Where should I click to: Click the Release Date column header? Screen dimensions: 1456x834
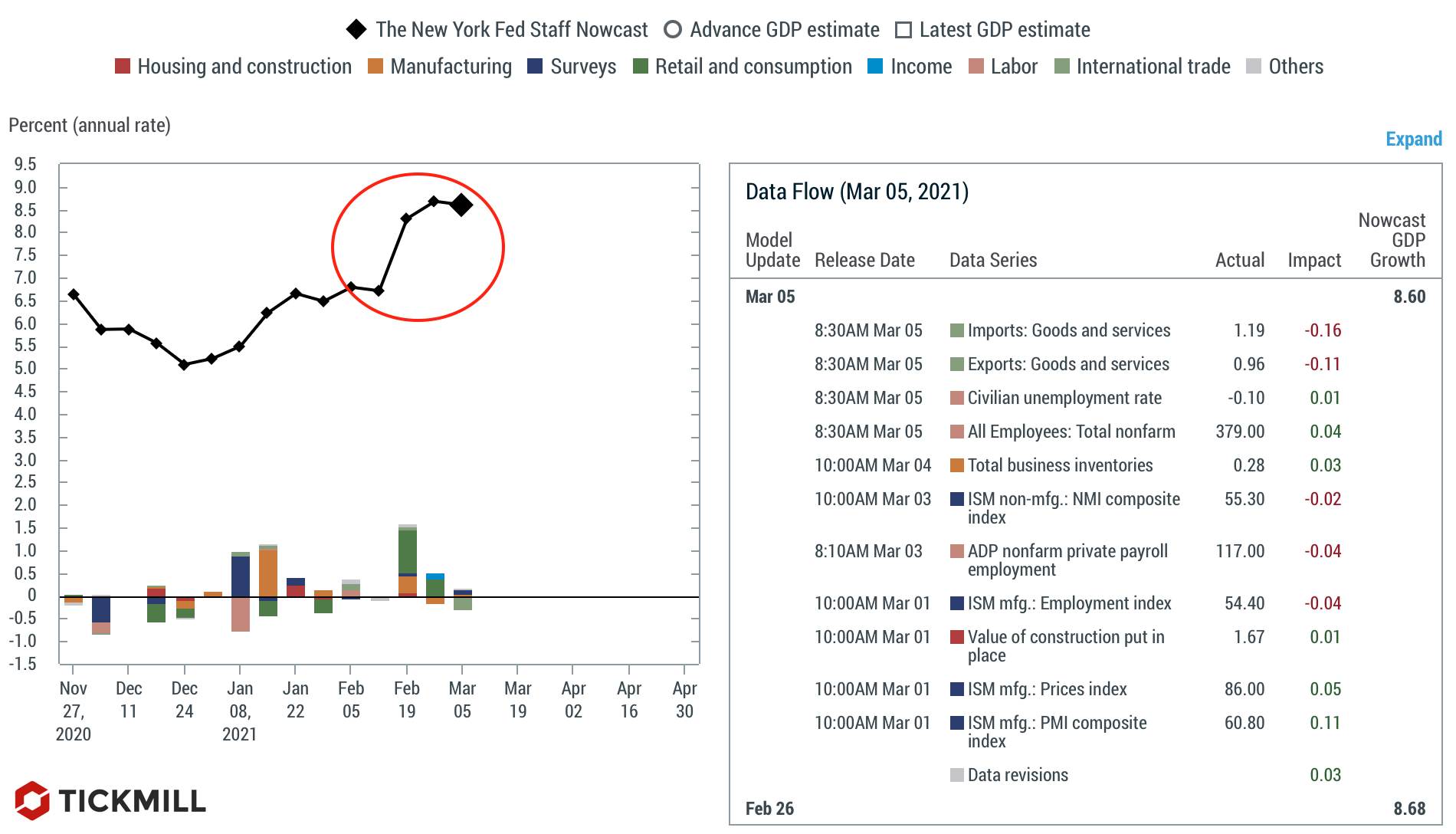(x=864, y=261)
